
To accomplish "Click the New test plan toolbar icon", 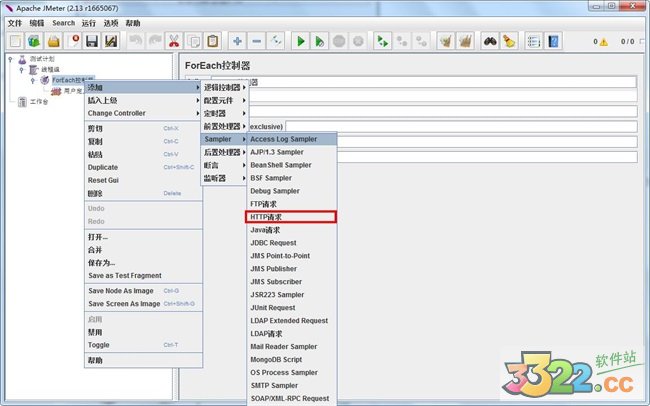I will coord(15,41).
